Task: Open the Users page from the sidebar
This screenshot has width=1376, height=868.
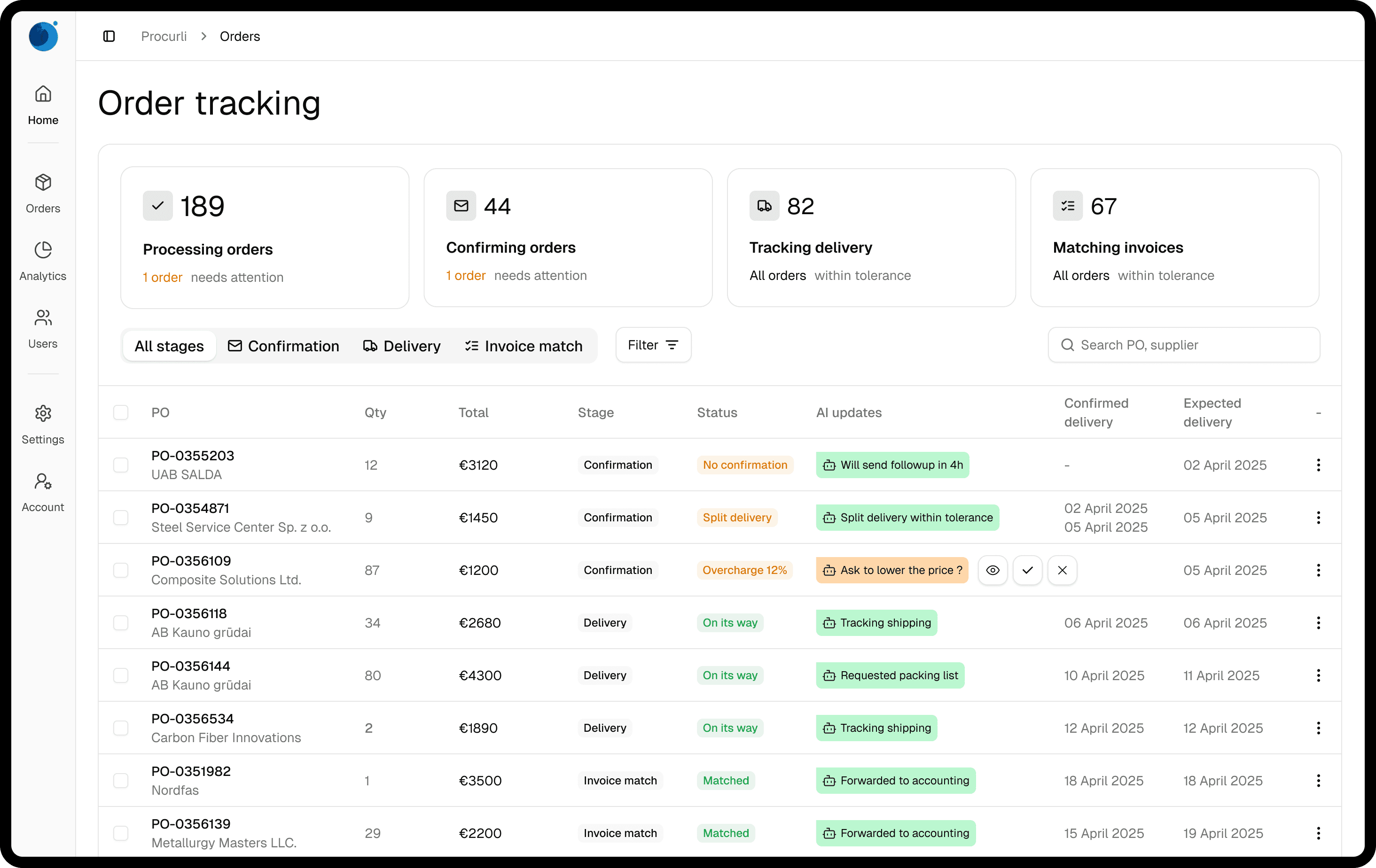Action: pos(43,328)
